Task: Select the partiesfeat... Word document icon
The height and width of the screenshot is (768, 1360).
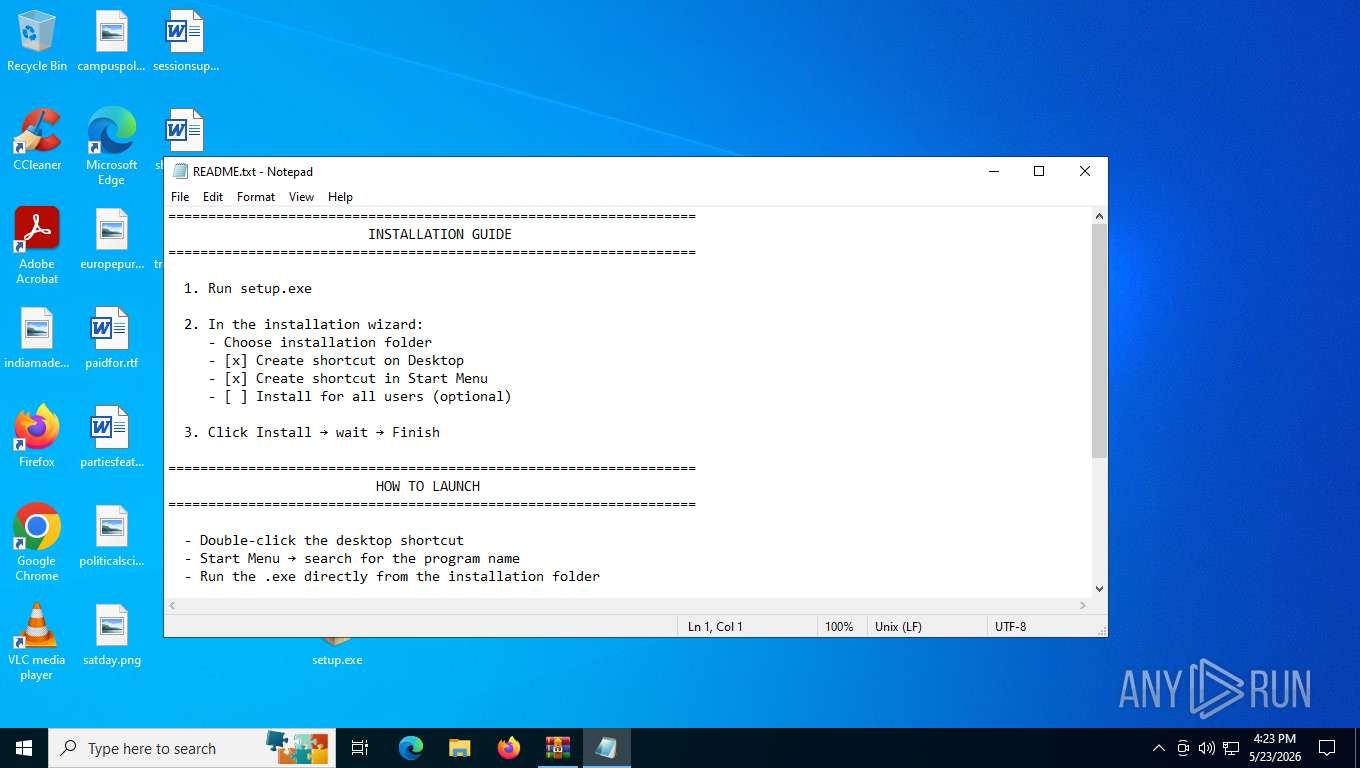Action: (111, 437)
